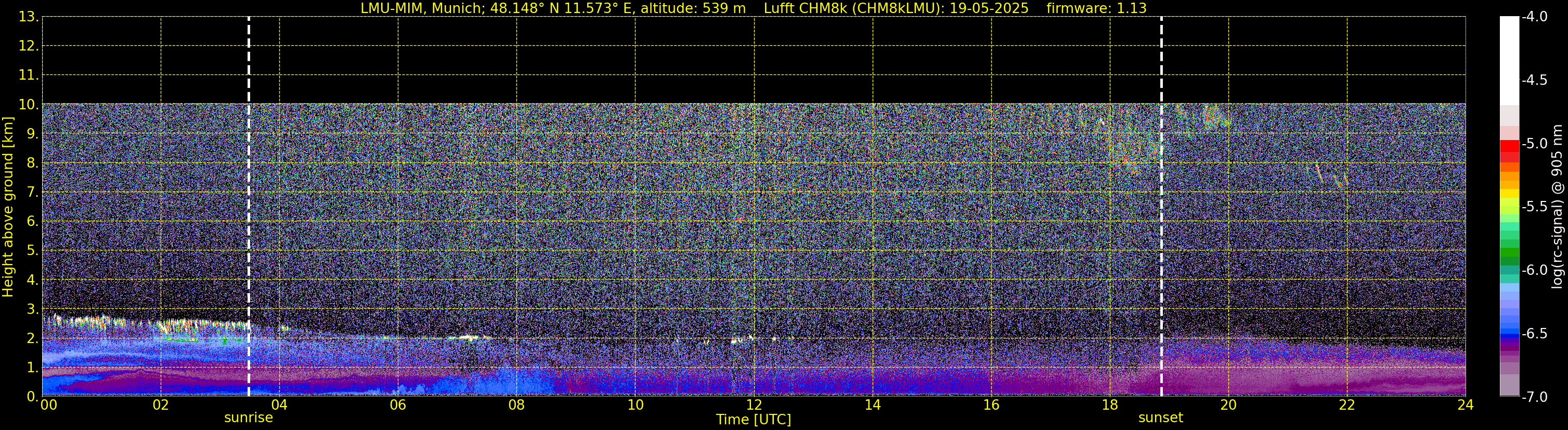Click the '6.' tick on the height axis
Viewport: 1568px width, 430px height.
(x=32, y=222)
